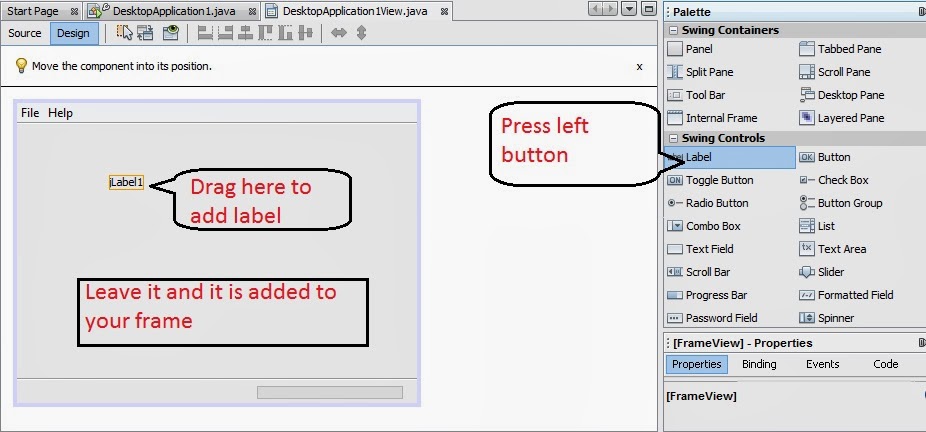Click Align Top in Row icon
Viewport: 926px width, 432px height.
coord(265,33)
